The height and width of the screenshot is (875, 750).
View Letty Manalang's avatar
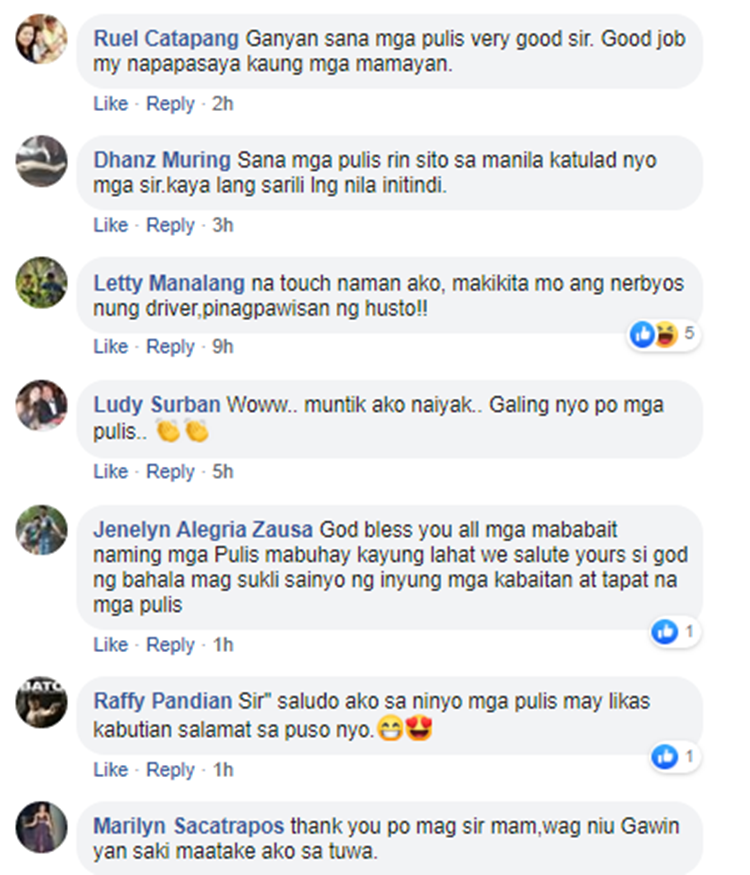41,282
